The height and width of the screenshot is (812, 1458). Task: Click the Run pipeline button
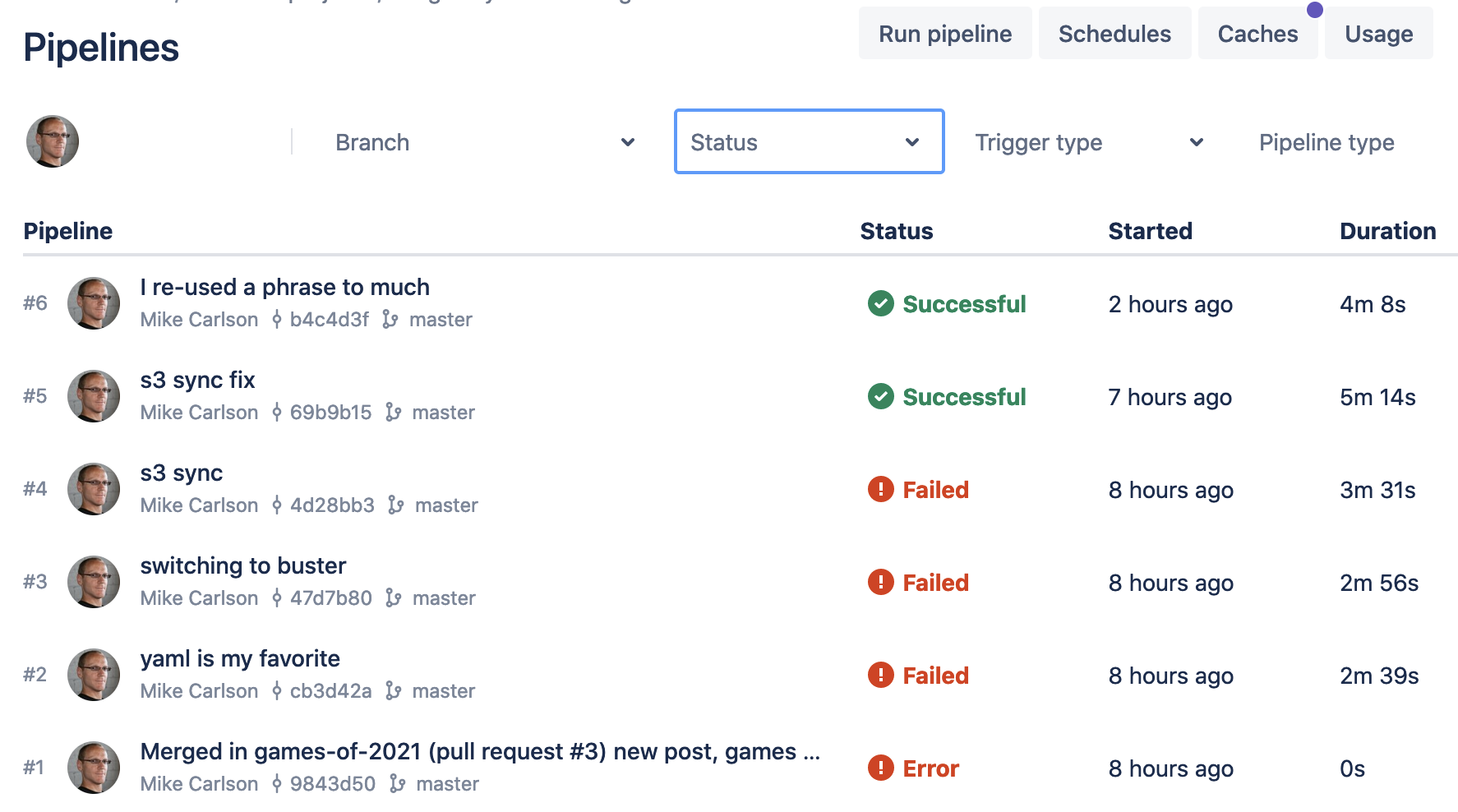point(945,34)
